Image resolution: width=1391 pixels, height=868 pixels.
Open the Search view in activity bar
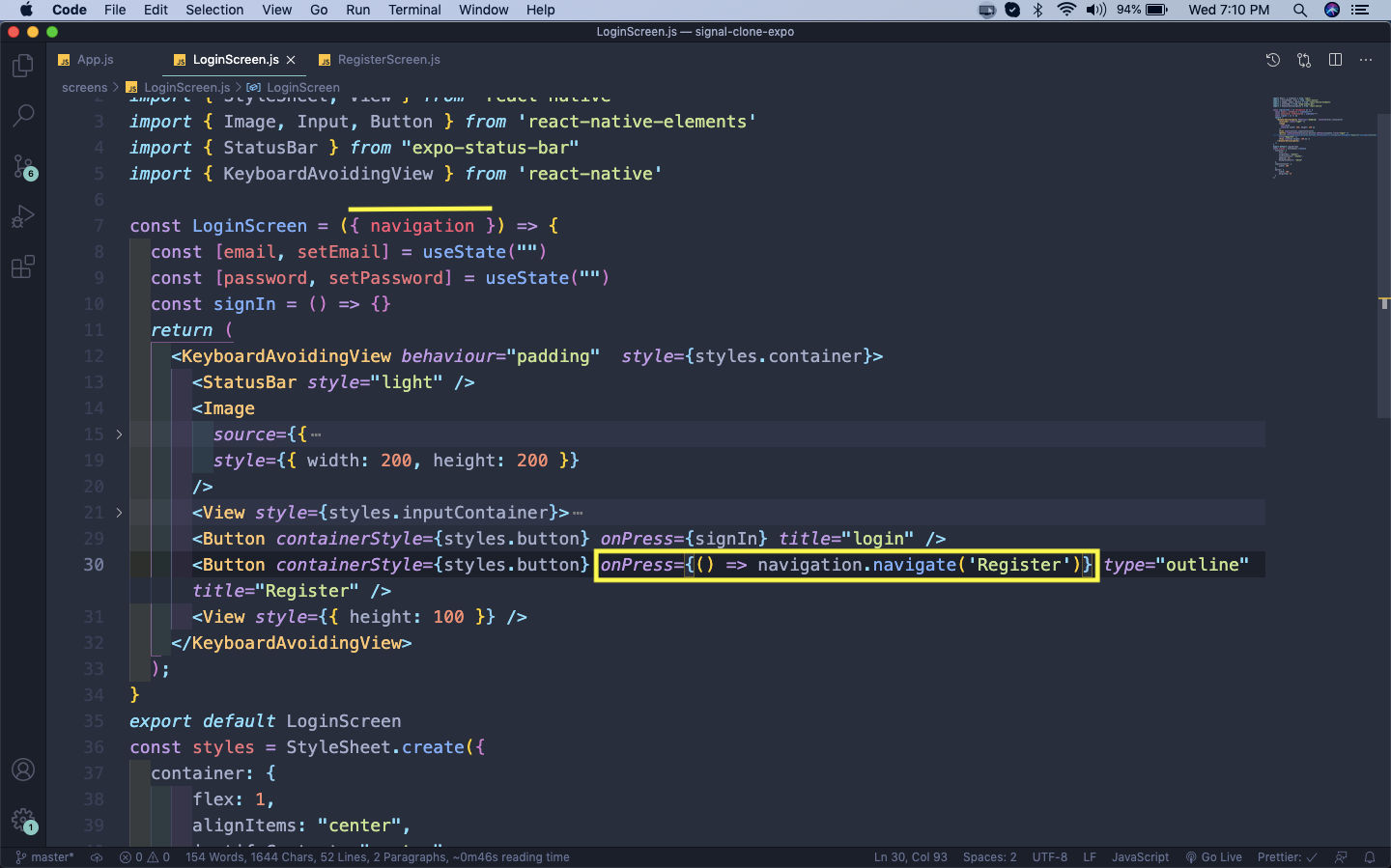tap(23, 116)
